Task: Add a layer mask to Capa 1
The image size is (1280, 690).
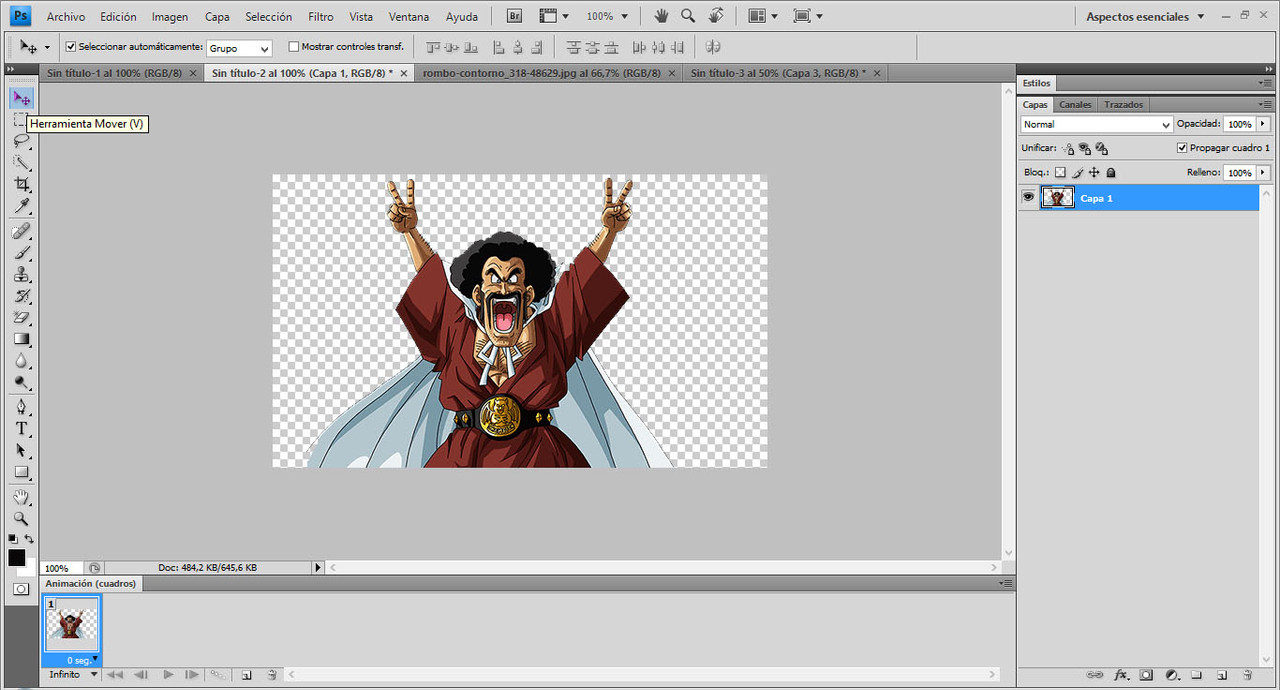Action: 1146,675
